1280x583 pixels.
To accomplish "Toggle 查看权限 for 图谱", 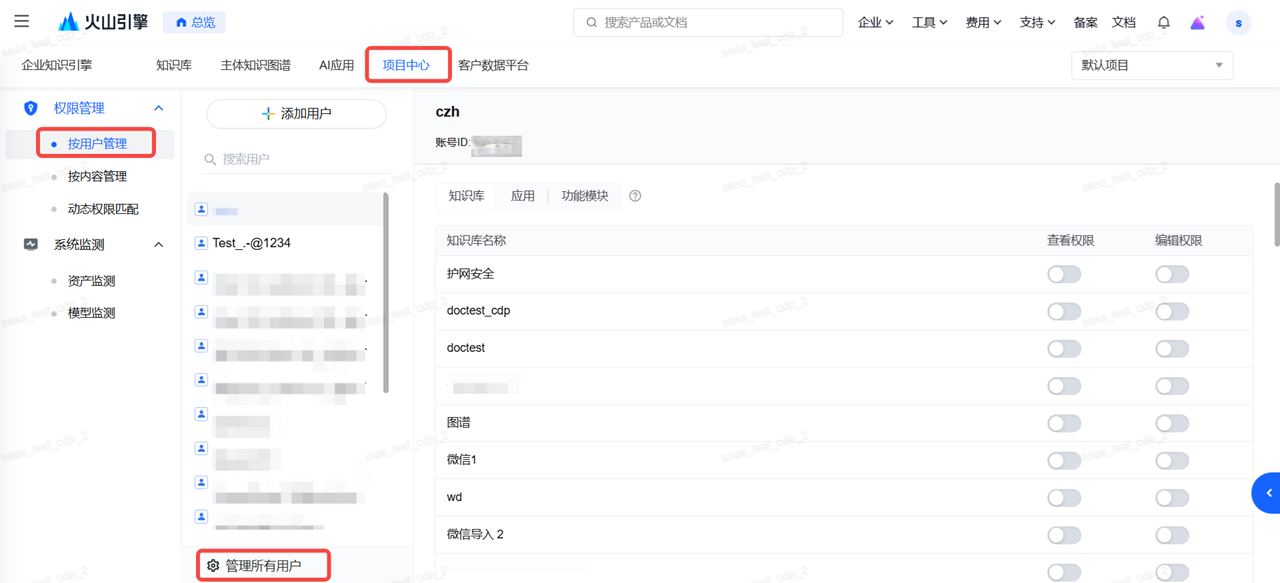I will click(x=1064, y=423).
